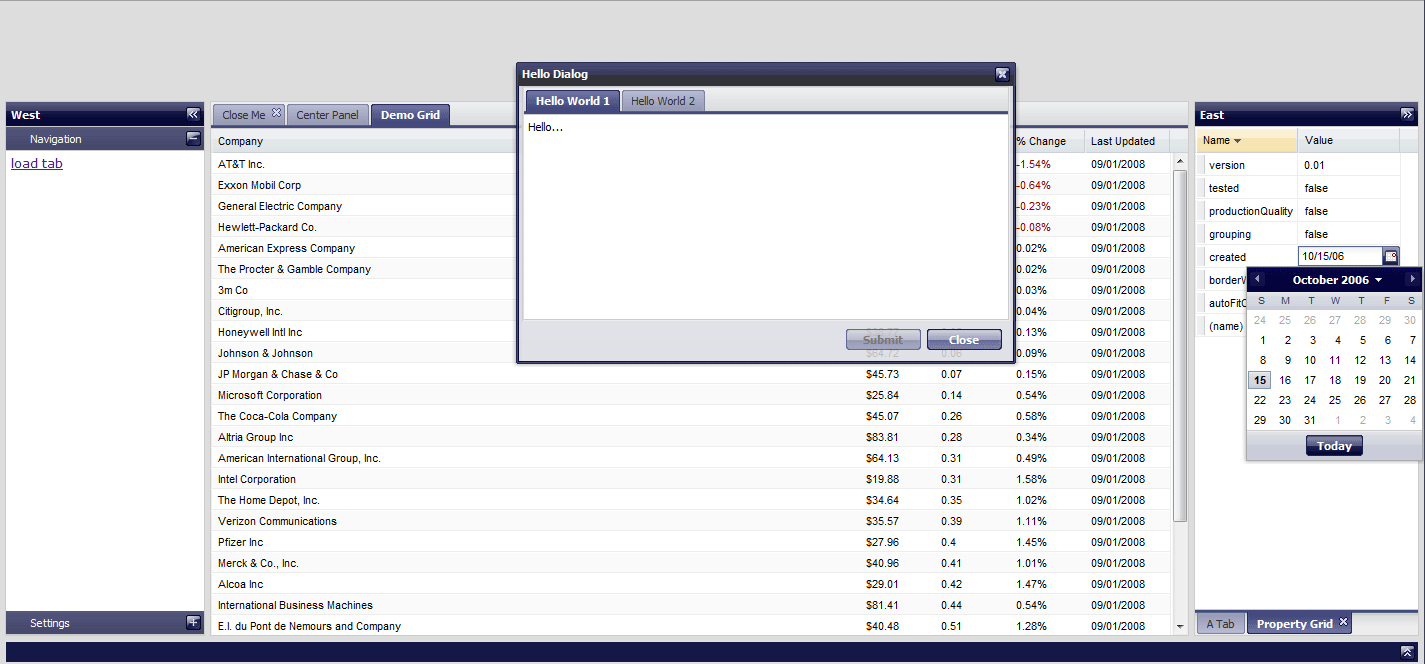Image resolution: width=1425 pixels, height=664 pixels.
Task: Click the -1.54% change cell
Action: pyautogui.click(x=1033, y=164)
